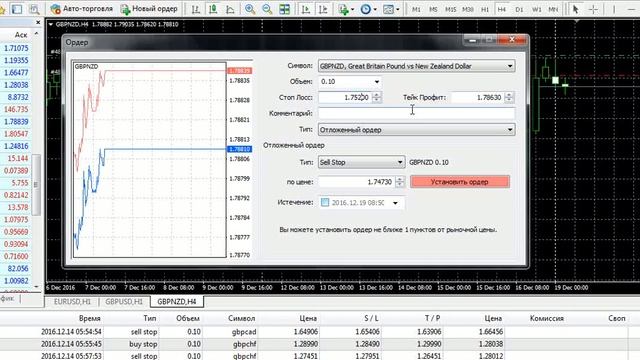Open the order Тип dropdown showing Отложенный ордер
The image size is (640, 360).
(416, 130)
